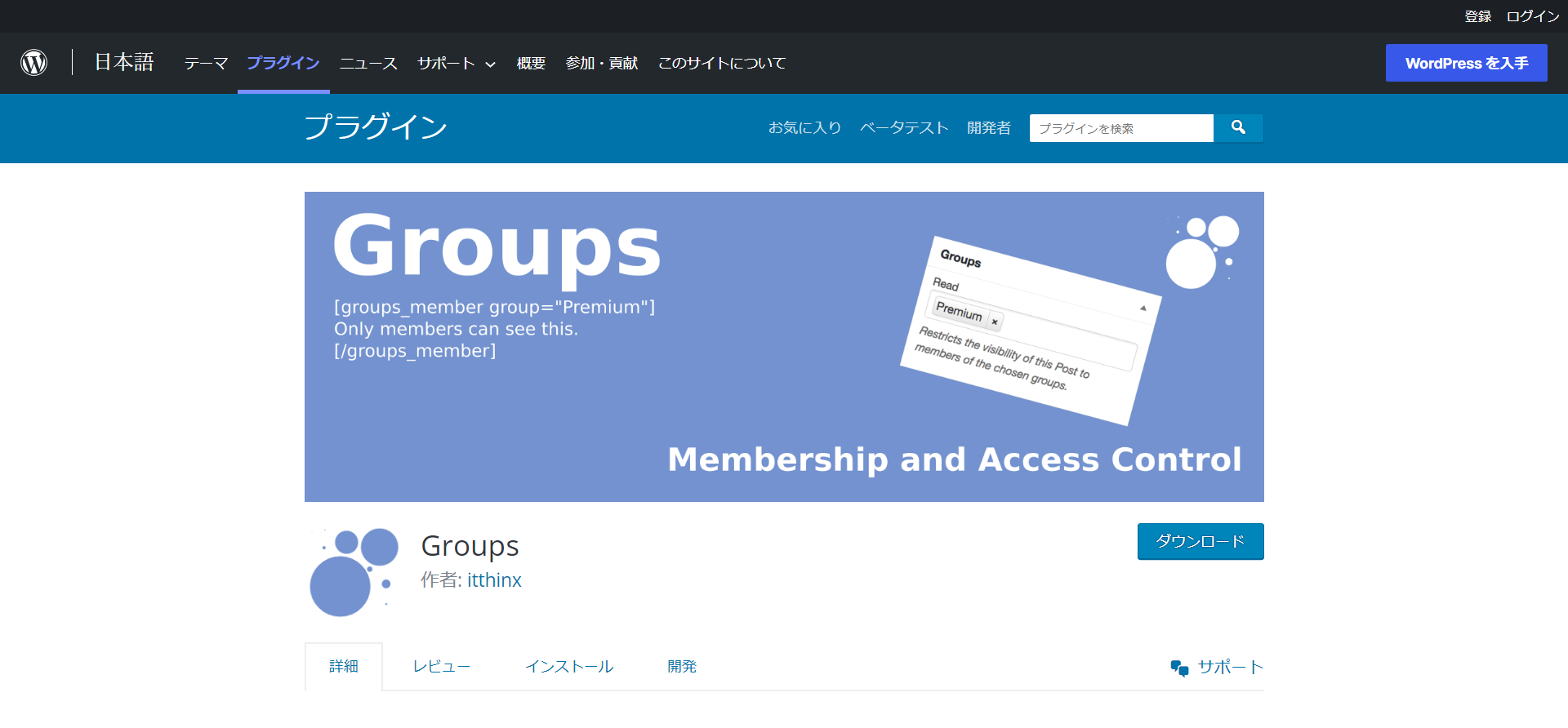The height and width of the screenshot is (728, 1568).
Task: Open the 参加・貢献 menu item
Action: [602, 63]
